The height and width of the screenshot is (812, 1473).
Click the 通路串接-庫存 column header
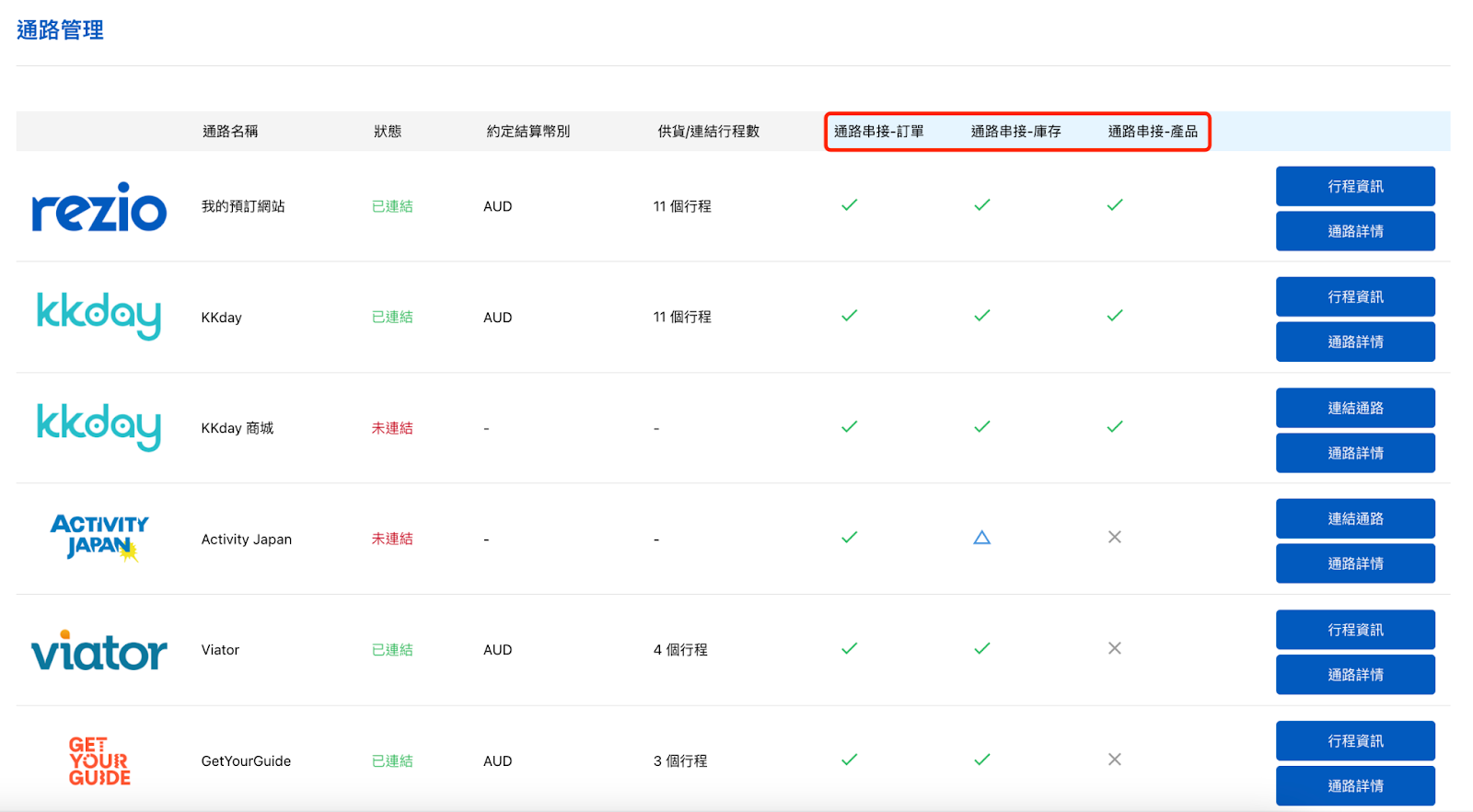[1016, 132]
